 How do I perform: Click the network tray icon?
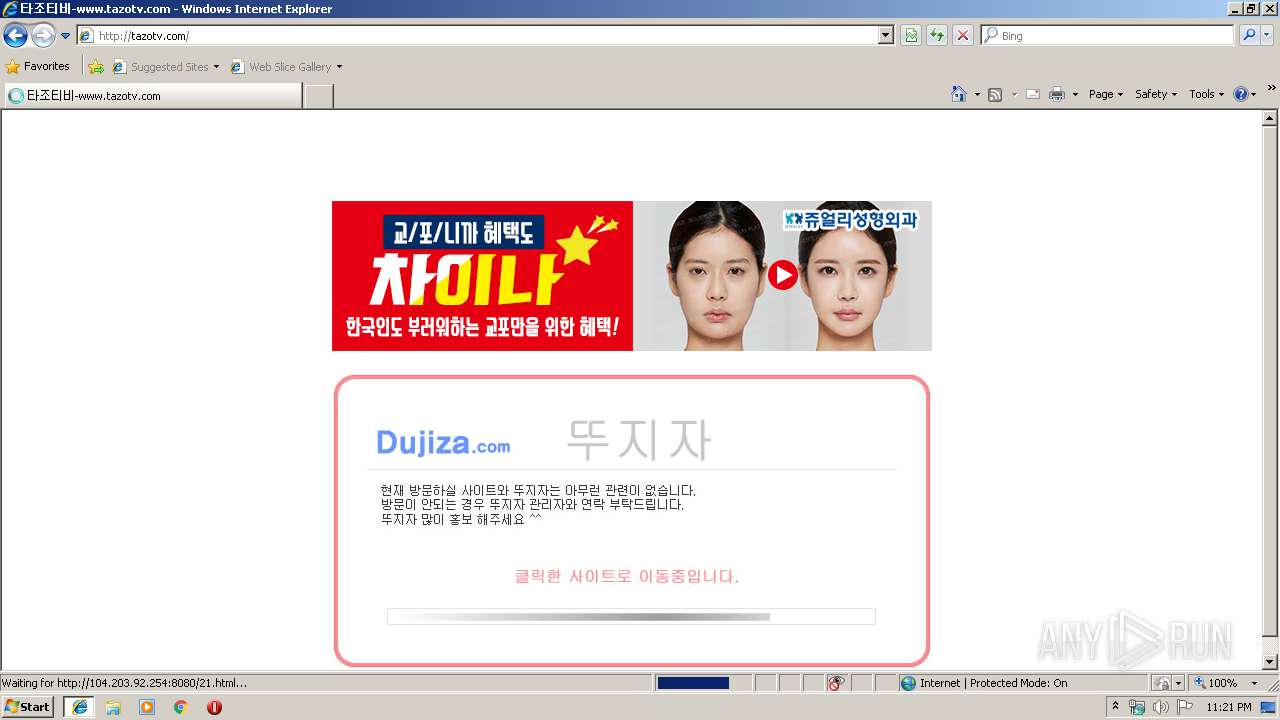1137,707
